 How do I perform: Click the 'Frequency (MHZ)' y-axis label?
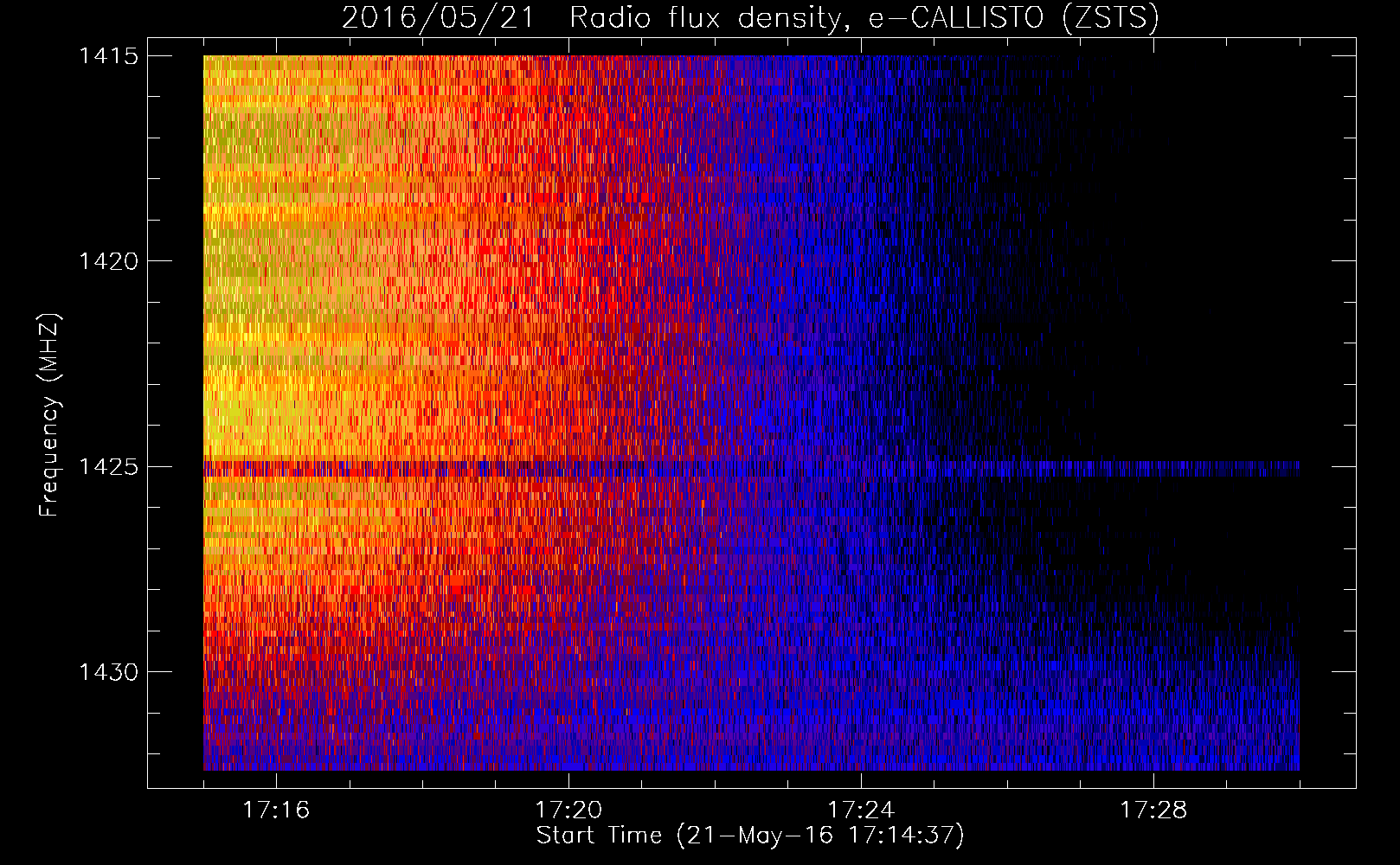[49, 414]
